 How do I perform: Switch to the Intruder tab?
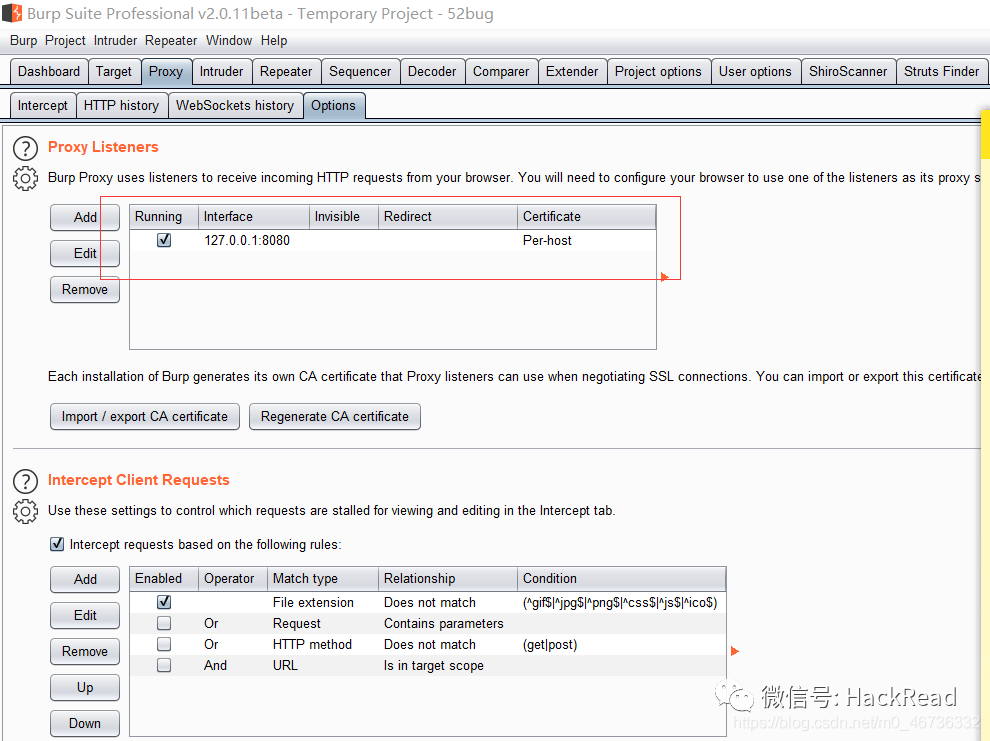(222, 71)
